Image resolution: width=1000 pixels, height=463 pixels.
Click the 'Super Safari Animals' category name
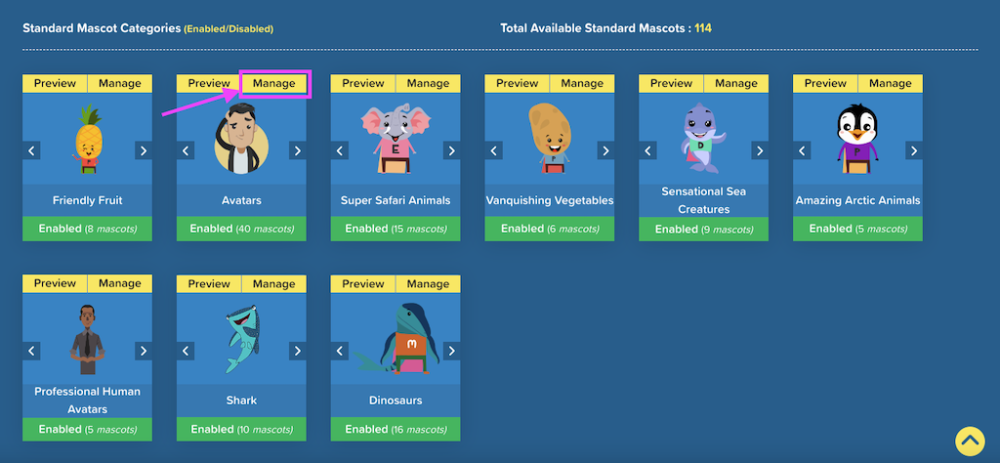point(395,200)
